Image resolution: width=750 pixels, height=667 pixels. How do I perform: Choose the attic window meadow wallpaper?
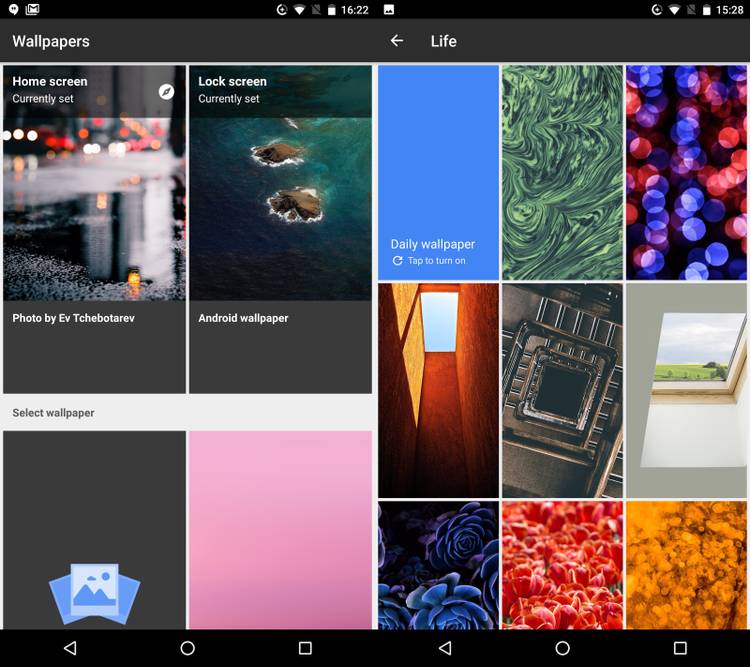pos(686,390)
